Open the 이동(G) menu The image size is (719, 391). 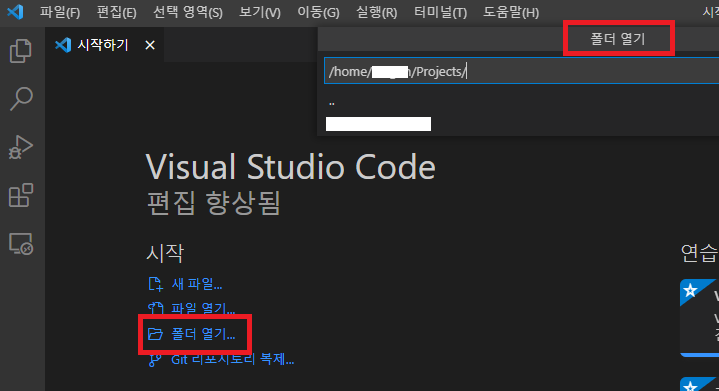(318, 12)
